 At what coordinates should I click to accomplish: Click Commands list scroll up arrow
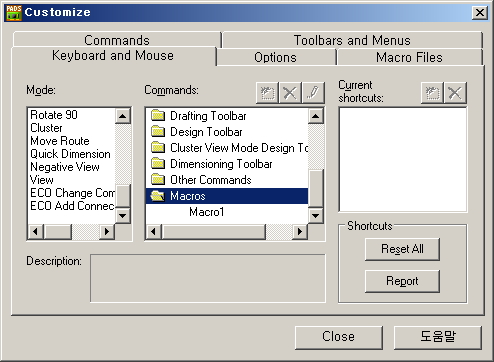pos(315,116)
